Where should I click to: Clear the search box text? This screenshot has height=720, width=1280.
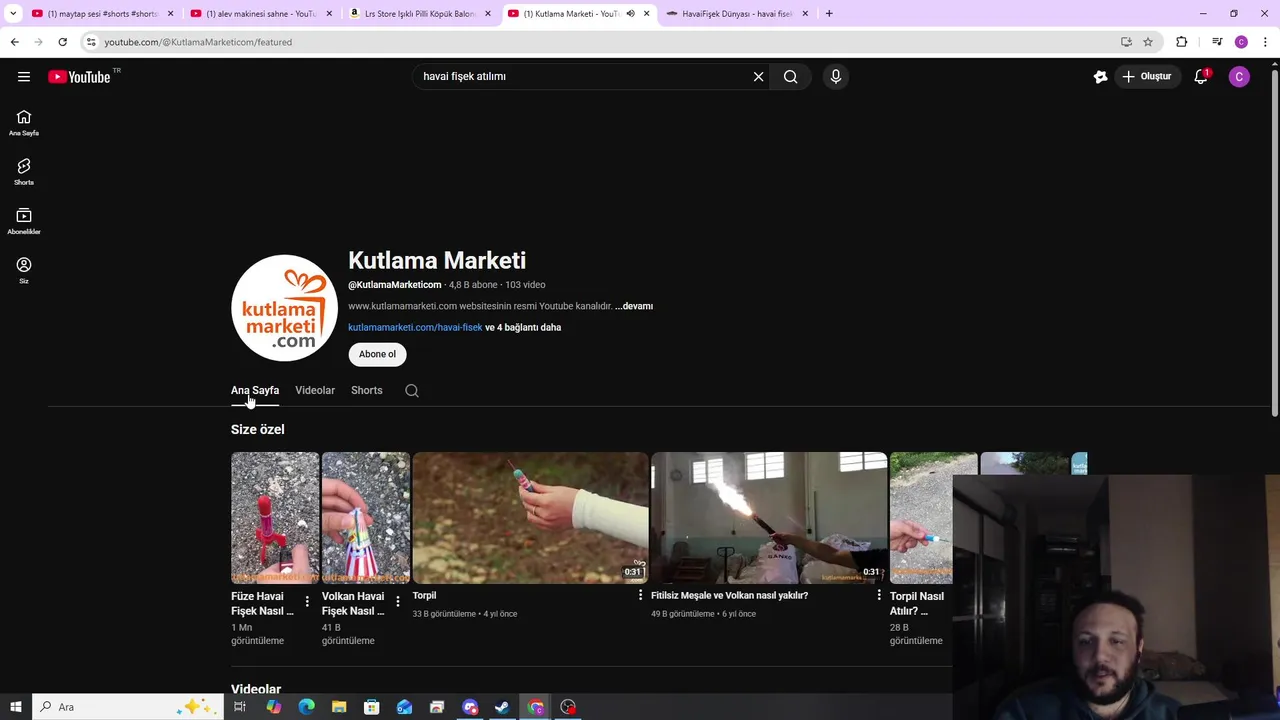[x=758, y=76]
